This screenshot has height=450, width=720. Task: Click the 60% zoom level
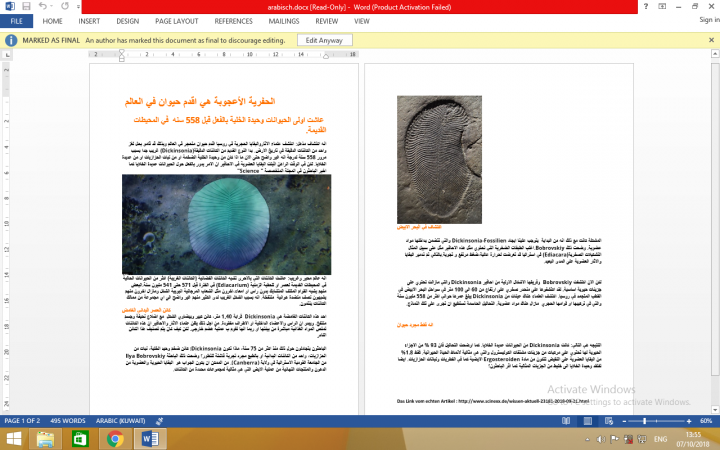coord(706,421)
